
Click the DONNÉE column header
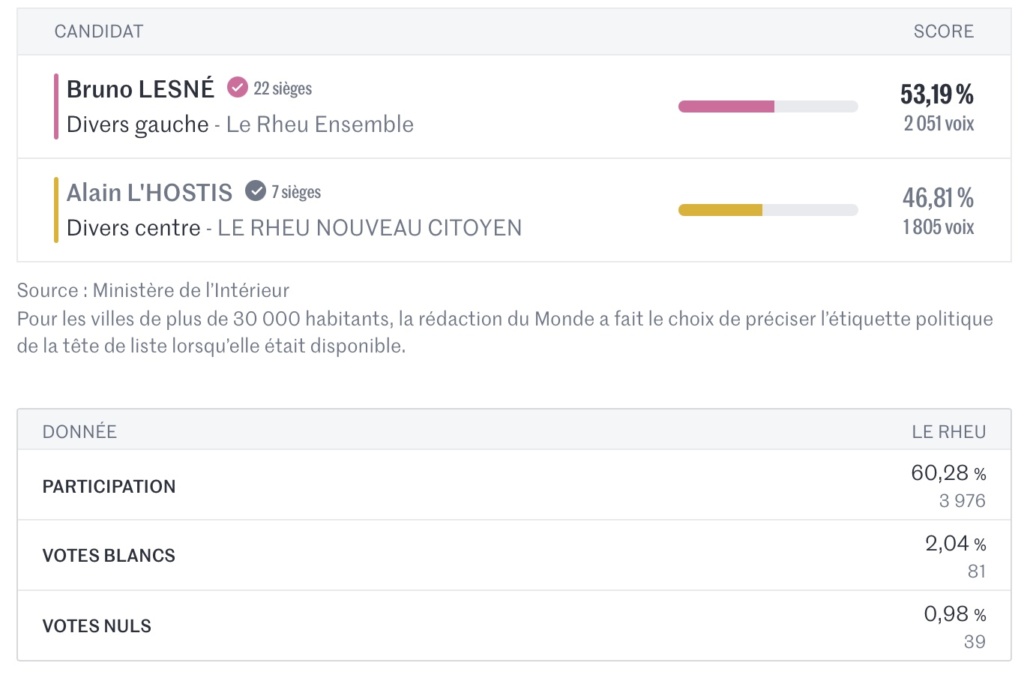pos(79,432)
